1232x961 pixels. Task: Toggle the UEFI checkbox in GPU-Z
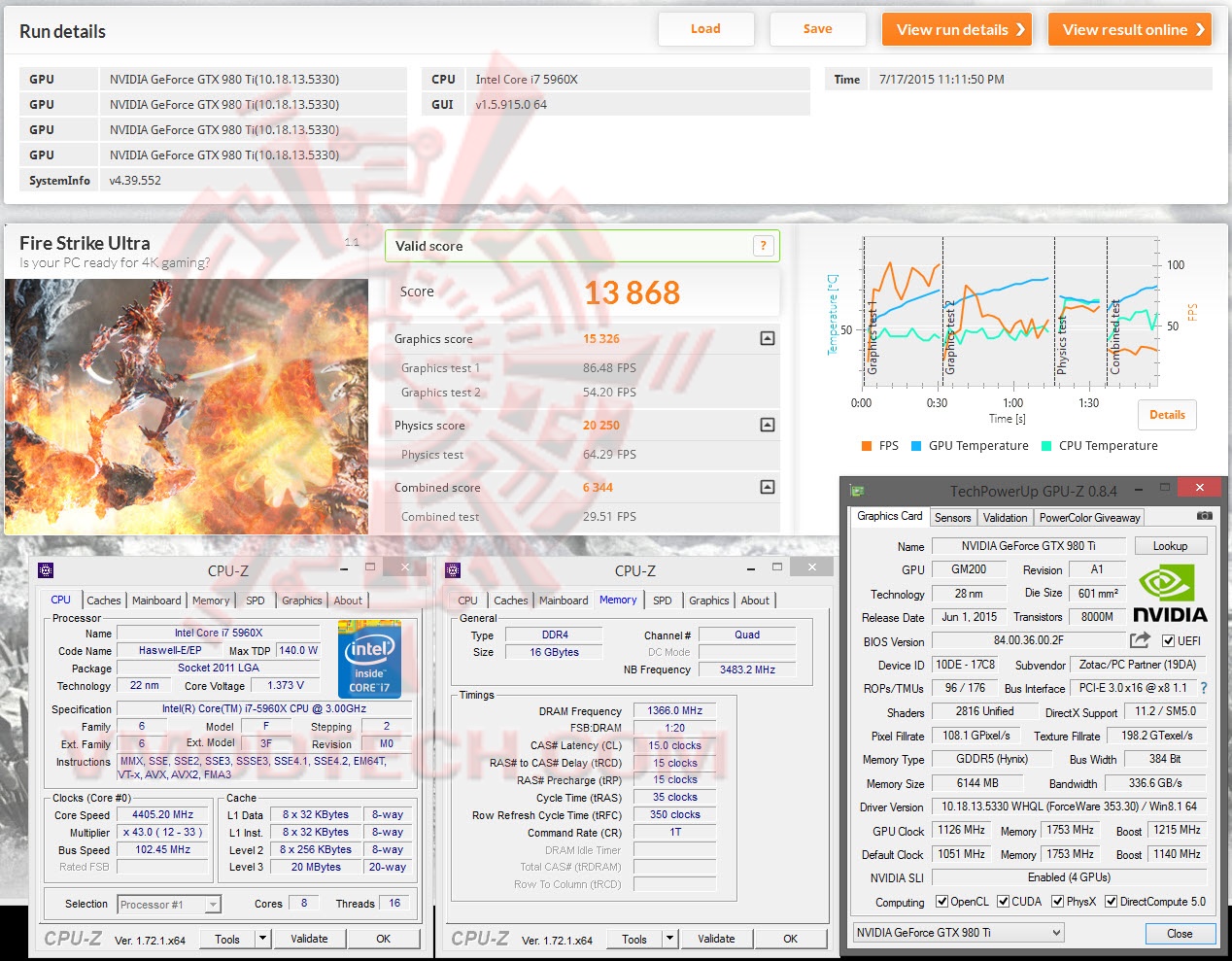pos(1168,640)
